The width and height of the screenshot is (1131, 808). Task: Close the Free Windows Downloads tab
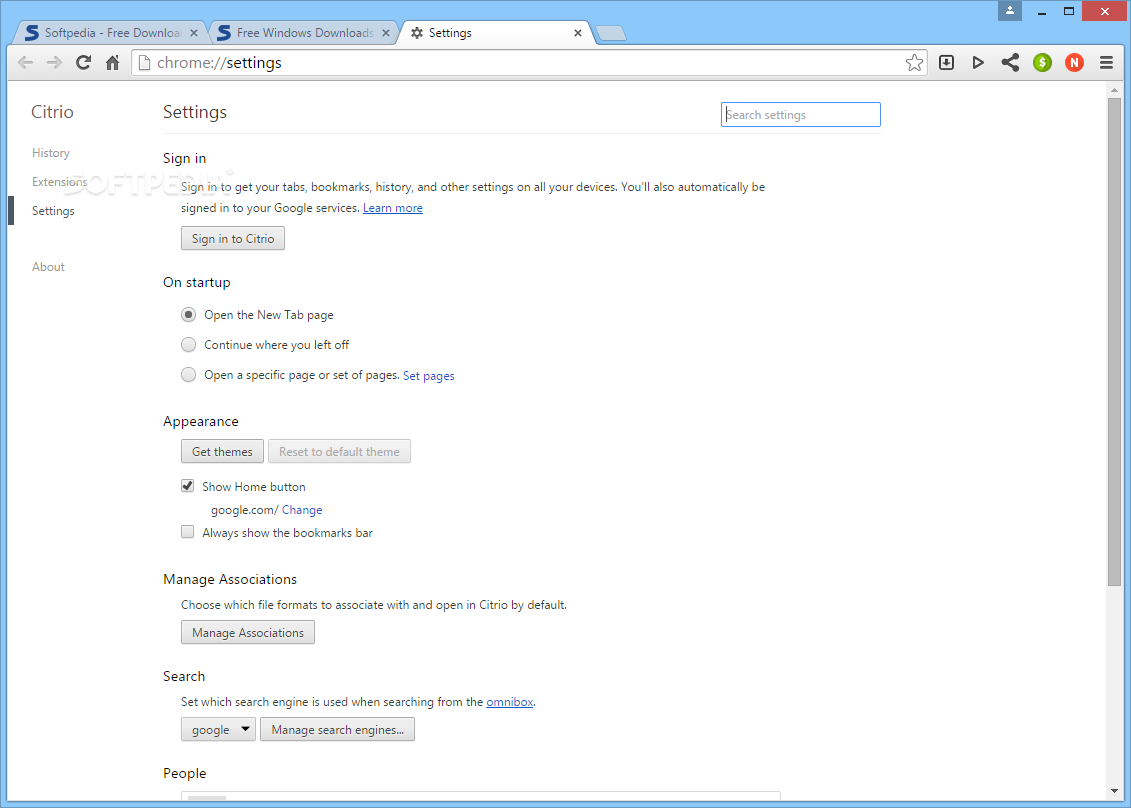point(386,33)
